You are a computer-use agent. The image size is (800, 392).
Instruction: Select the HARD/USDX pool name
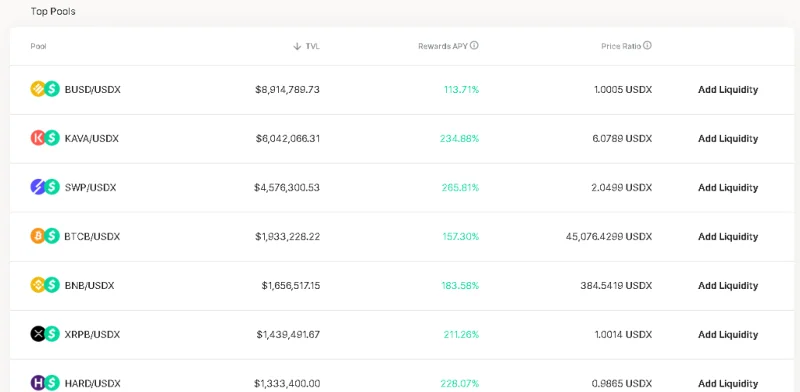[x=93, y=383]
